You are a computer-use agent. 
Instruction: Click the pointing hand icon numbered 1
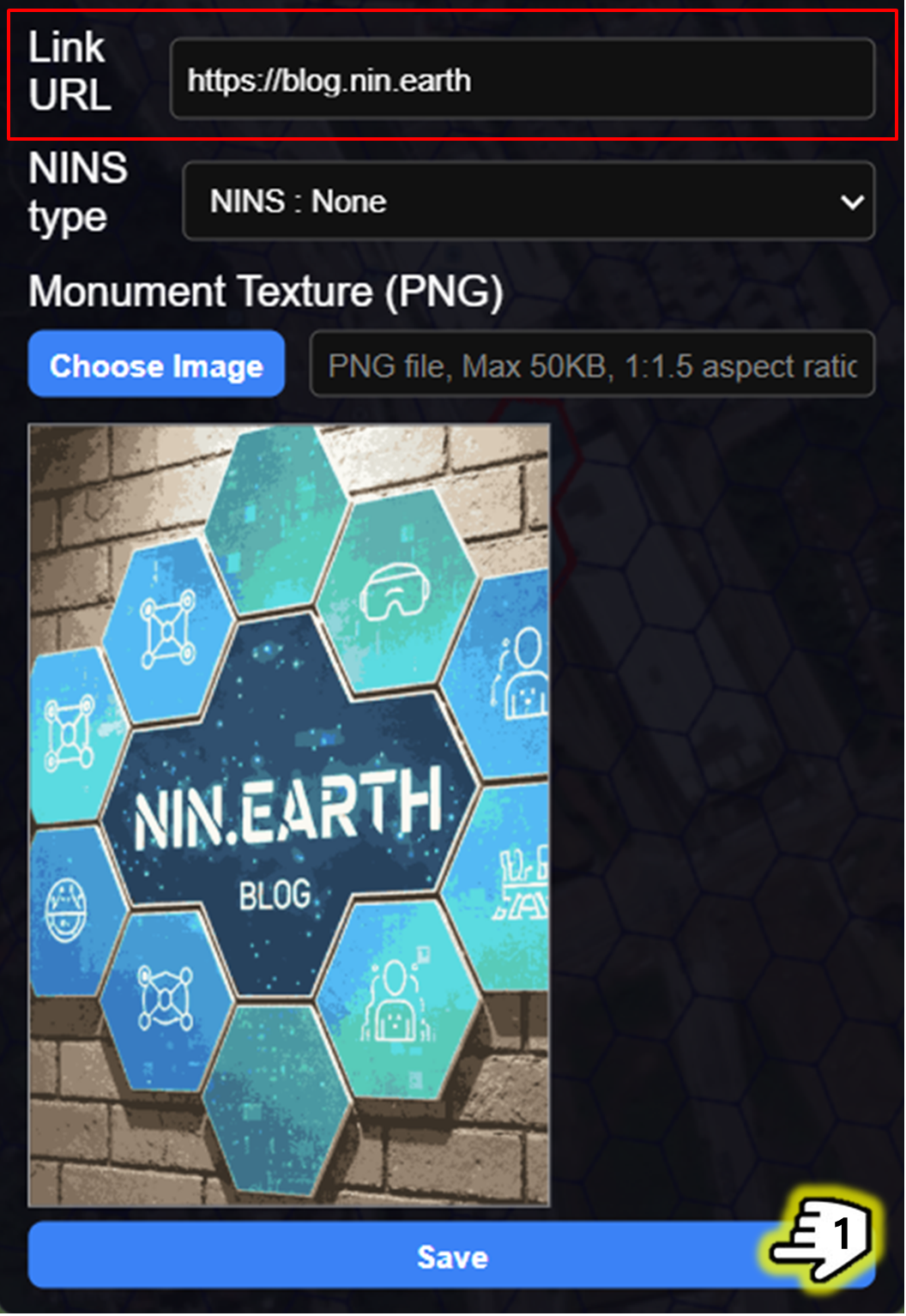point(822,1236)
